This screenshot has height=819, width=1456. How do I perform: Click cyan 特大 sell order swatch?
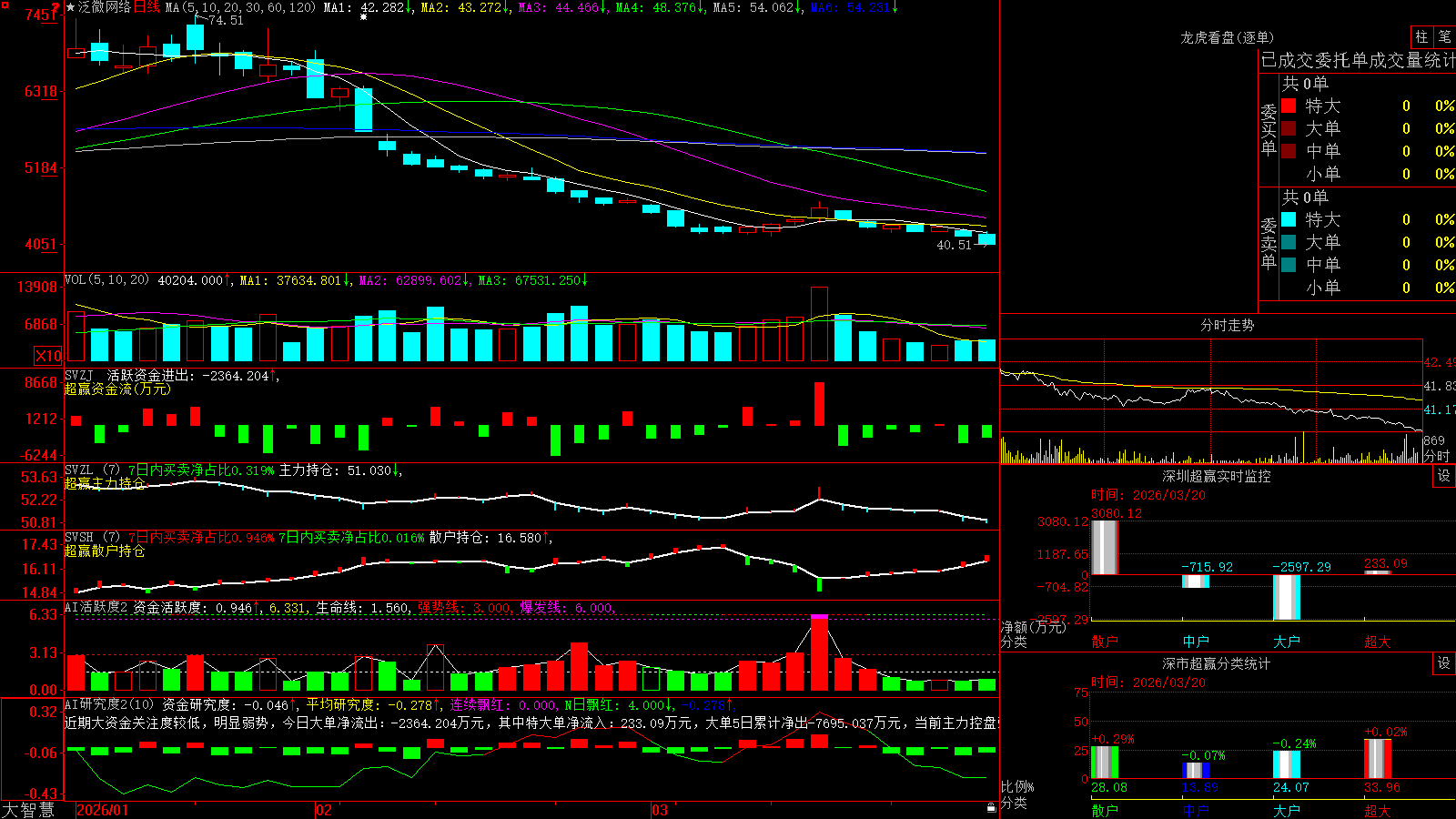(1289, 219)
